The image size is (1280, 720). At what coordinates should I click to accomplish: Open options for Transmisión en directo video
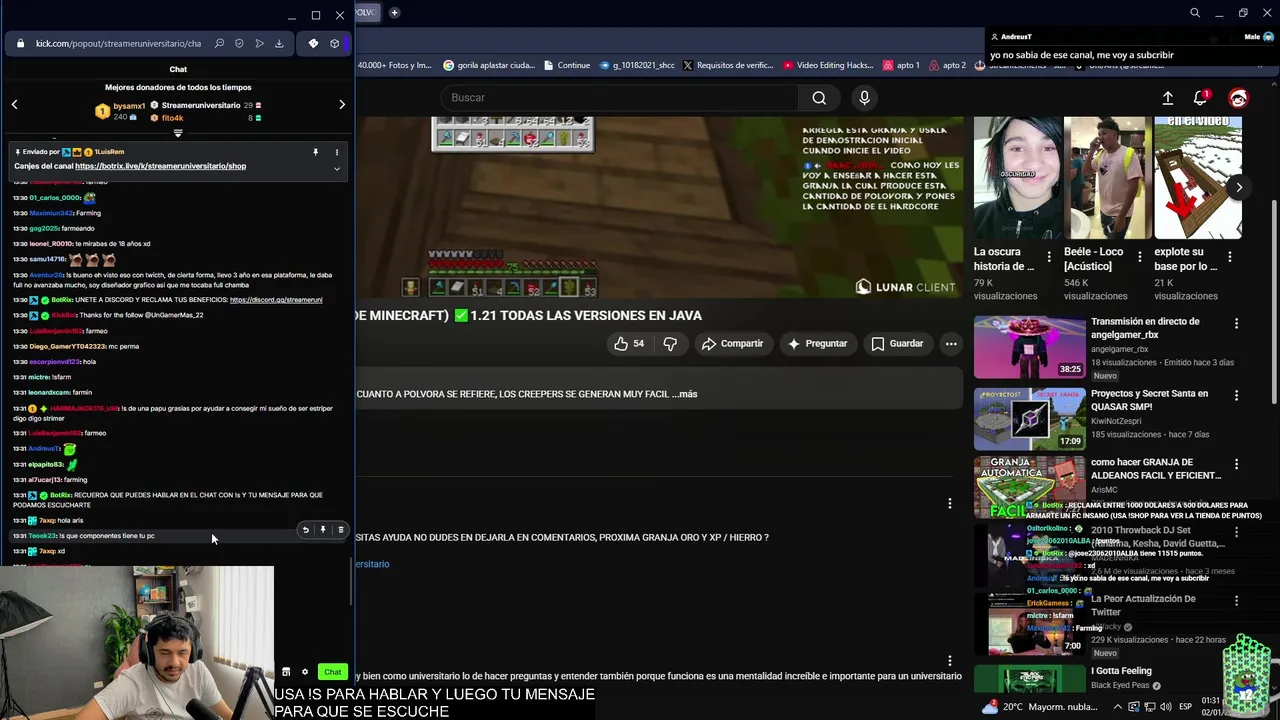(1236, 324)
